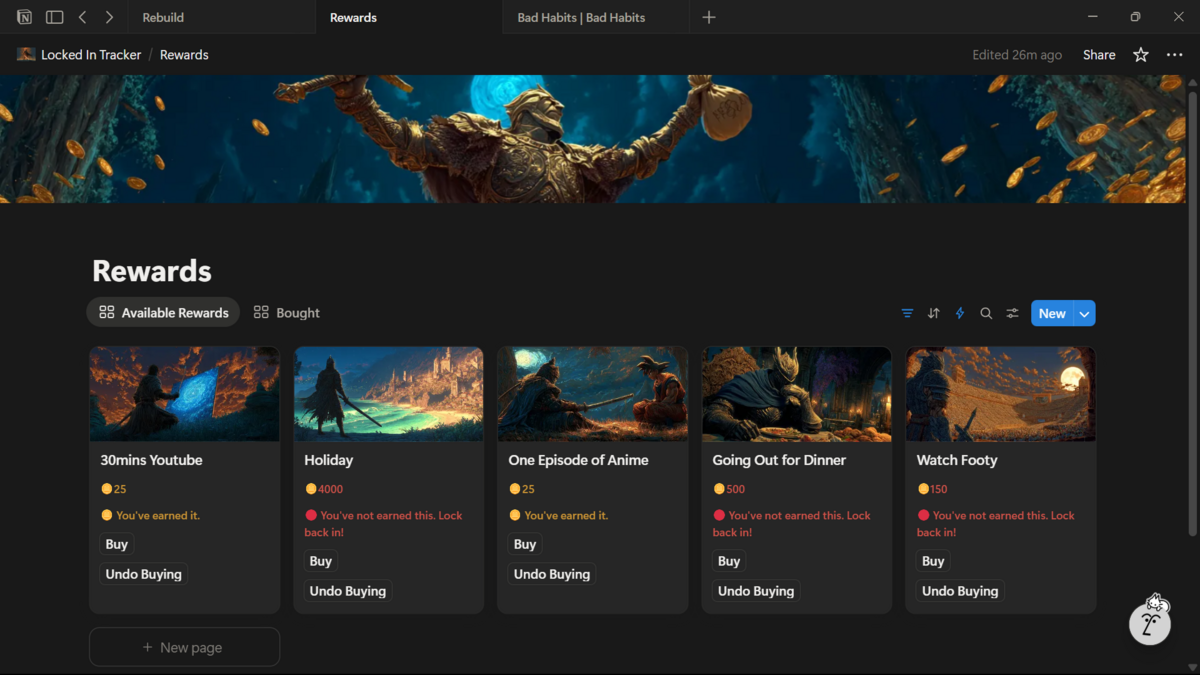1200x675 pixels.
Task: Switch to the Bad Habits tab
Action: point(596,17)
